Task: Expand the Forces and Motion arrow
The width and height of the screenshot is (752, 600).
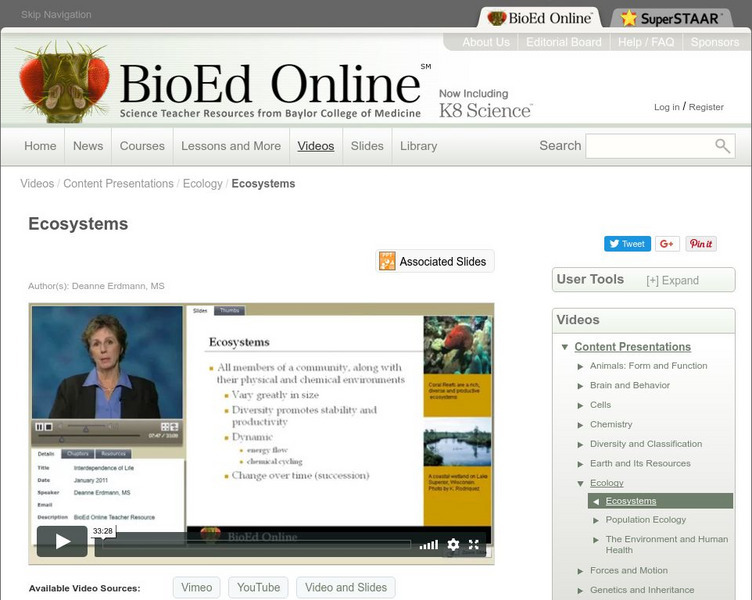Action: coord(580,571)
